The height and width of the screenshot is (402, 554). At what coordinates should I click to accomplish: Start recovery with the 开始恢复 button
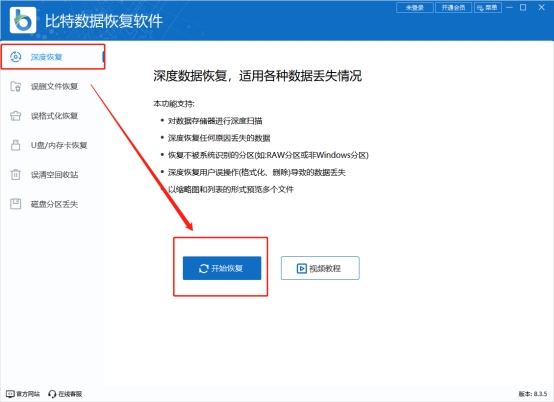pyautogui.click(x=222, y=268)
